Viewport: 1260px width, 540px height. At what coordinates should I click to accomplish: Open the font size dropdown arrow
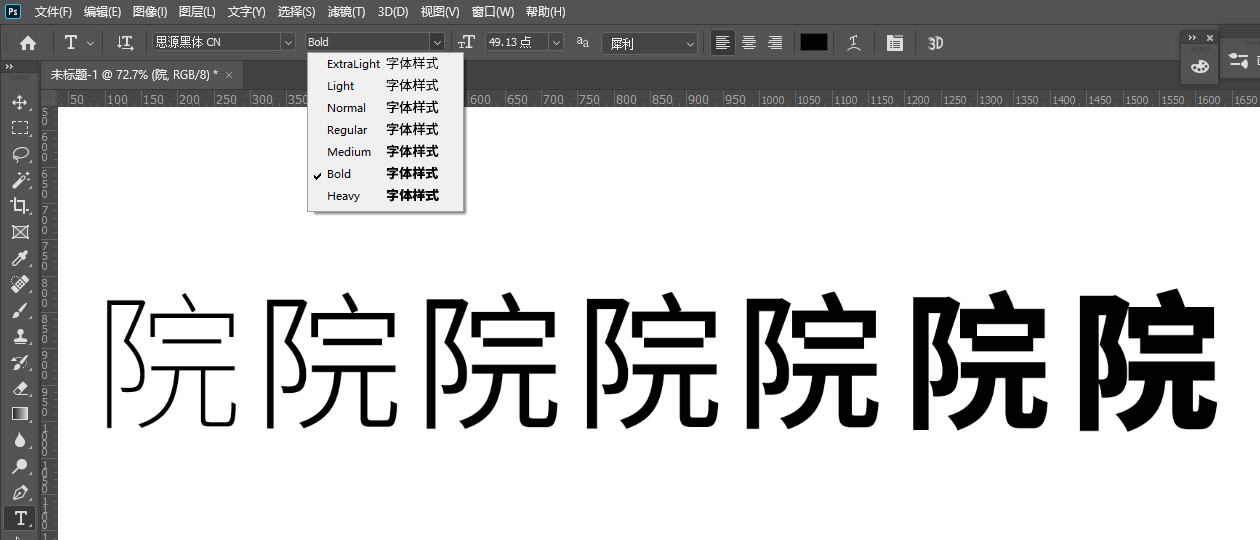[556, 42]
